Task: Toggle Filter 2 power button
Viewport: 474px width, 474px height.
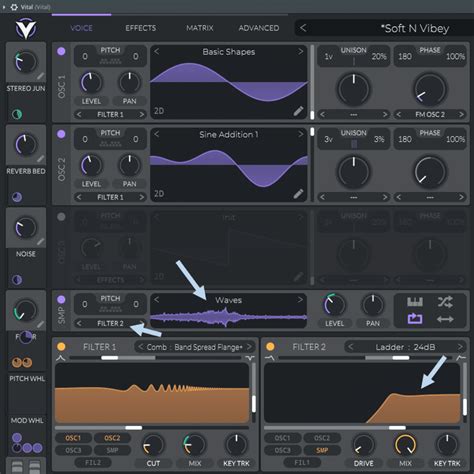Action: coord(270,347)
